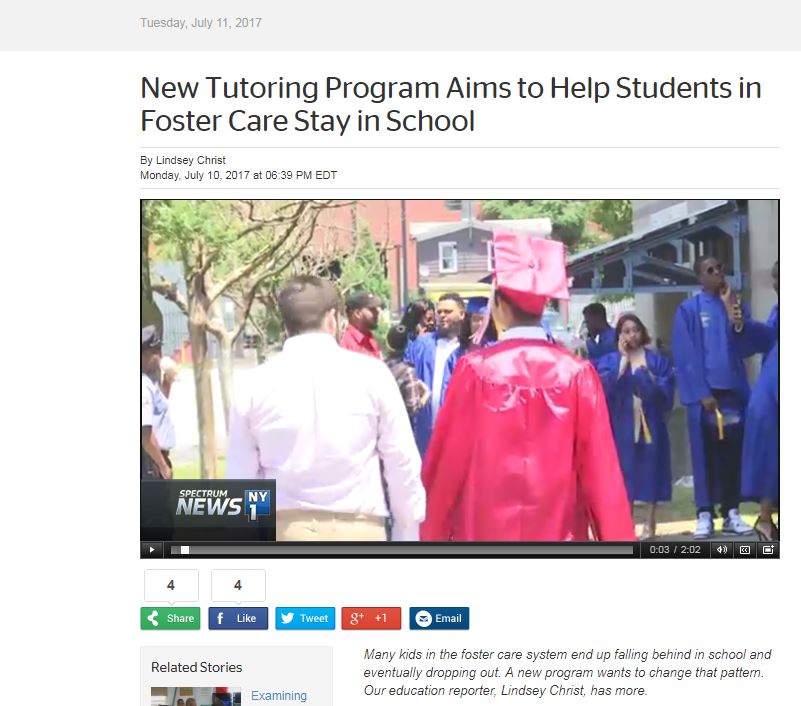This screenshot has height=706, width=801.
Task: Click the green Share button
Action: (170, 618)
